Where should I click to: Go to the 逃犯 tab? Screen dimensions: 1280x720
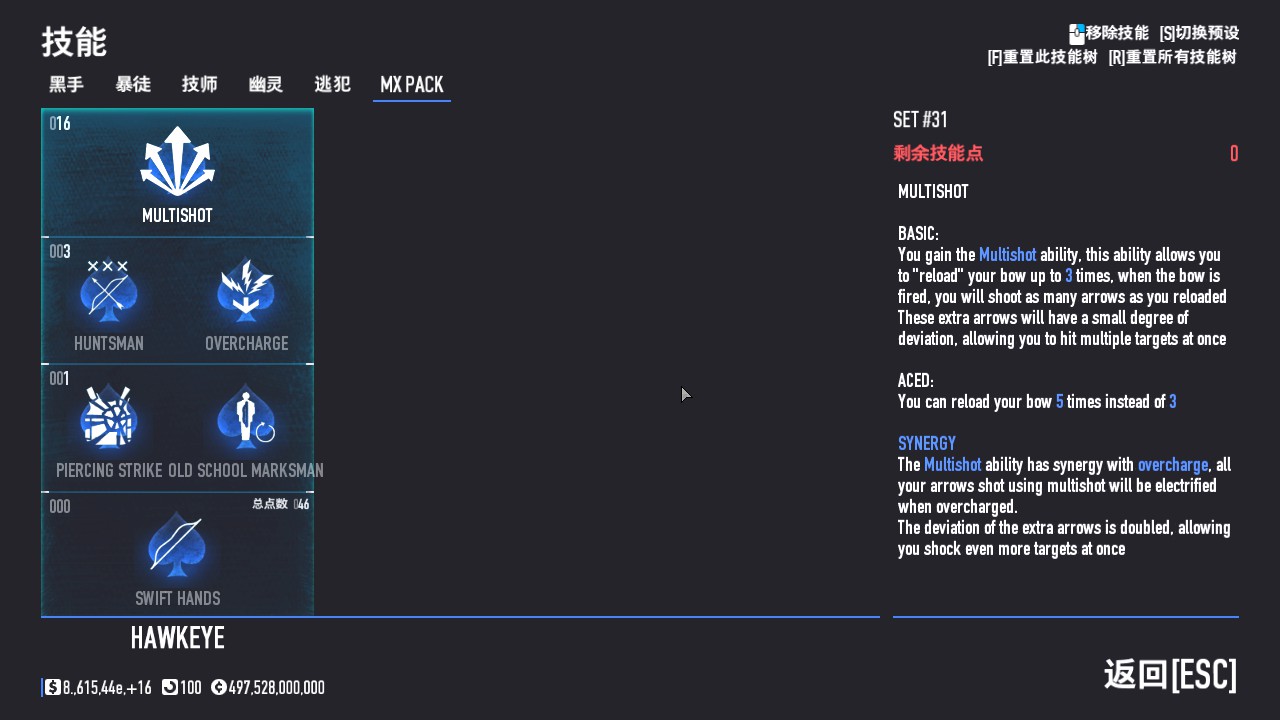(332, 84)
